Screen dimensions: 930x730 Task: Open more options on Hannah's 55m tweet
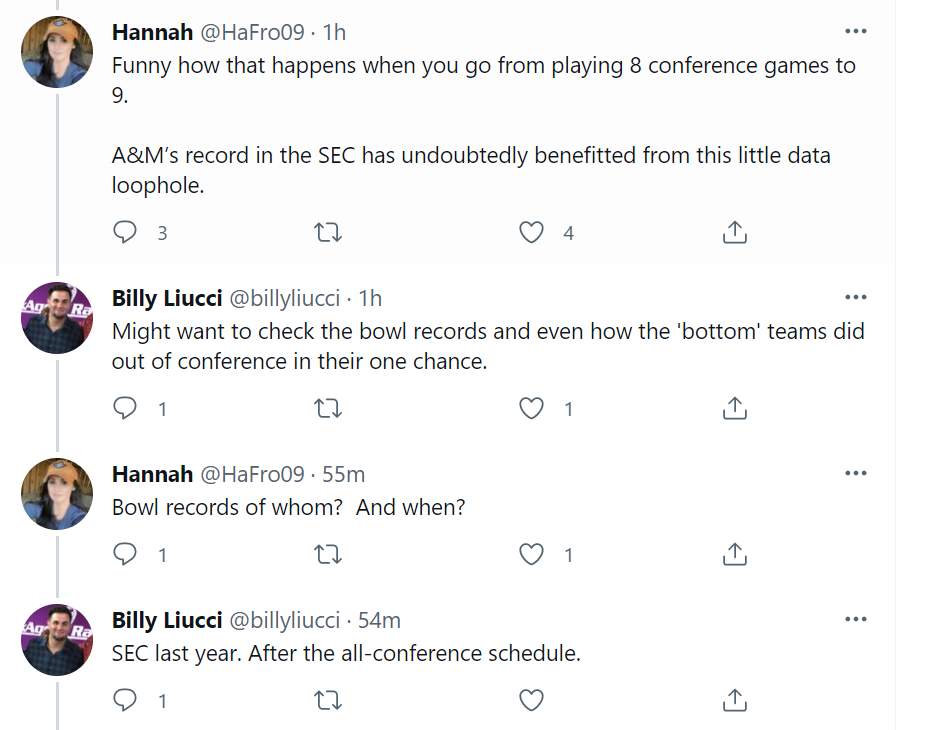(x=855, y=472)
